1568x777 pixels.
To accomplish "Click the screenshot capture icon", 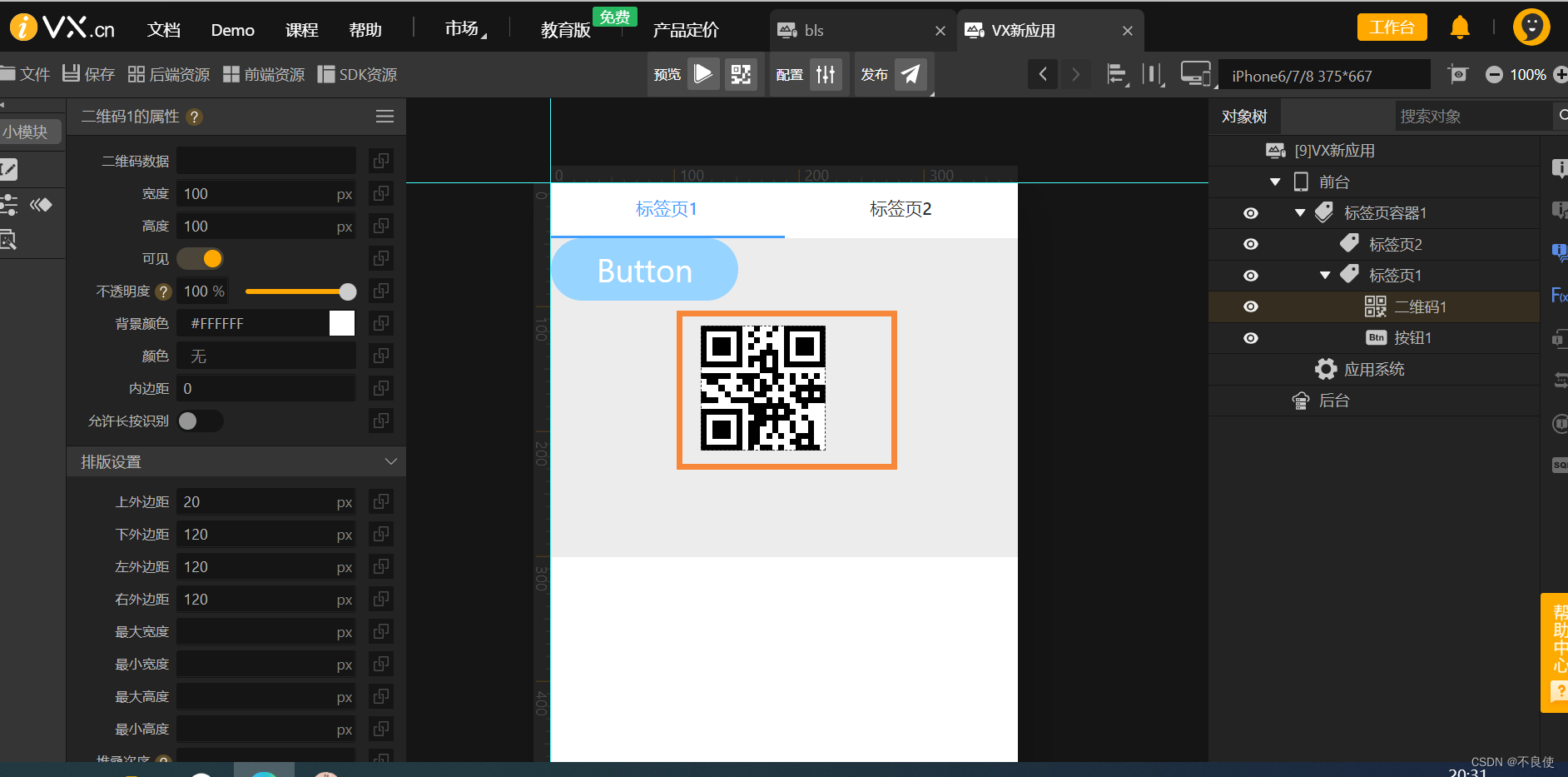I will (1458, 74).
